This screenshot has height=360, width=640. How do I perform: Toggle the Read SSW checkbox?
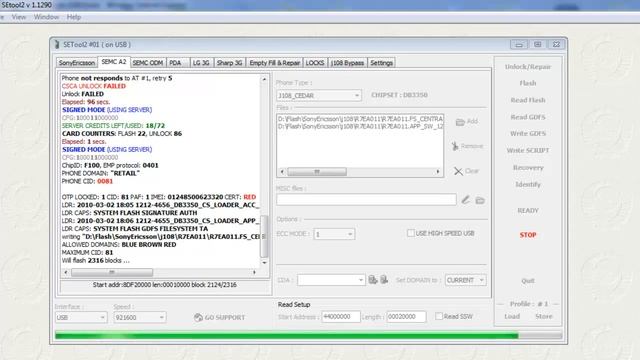[x=439, y=316]
